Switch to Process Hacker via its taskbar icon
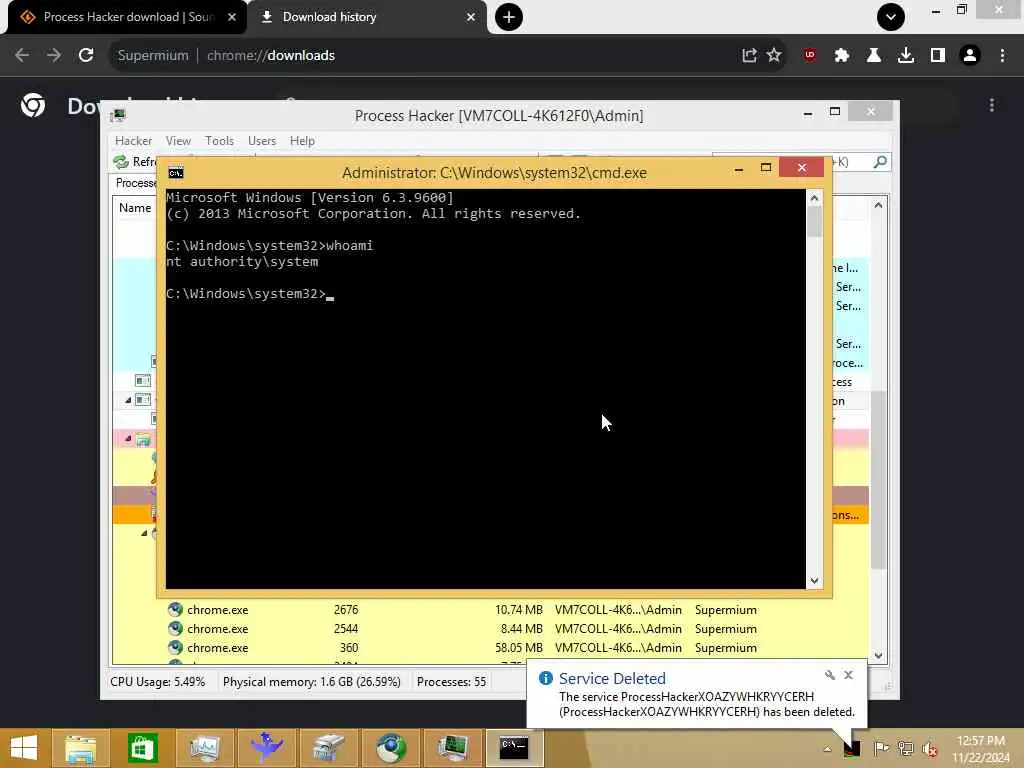 click(x=453, y=748)
